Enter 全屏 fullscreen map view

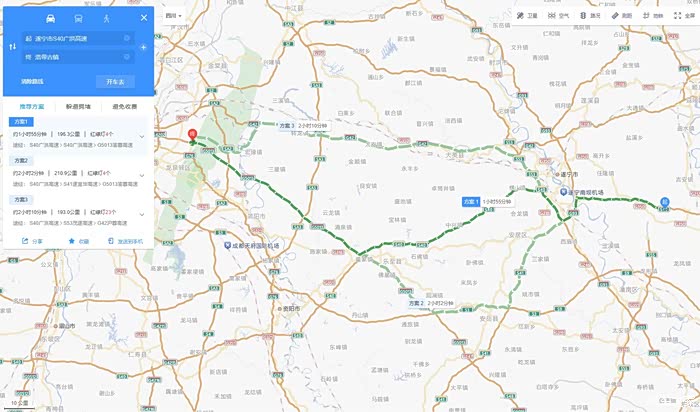685,16
